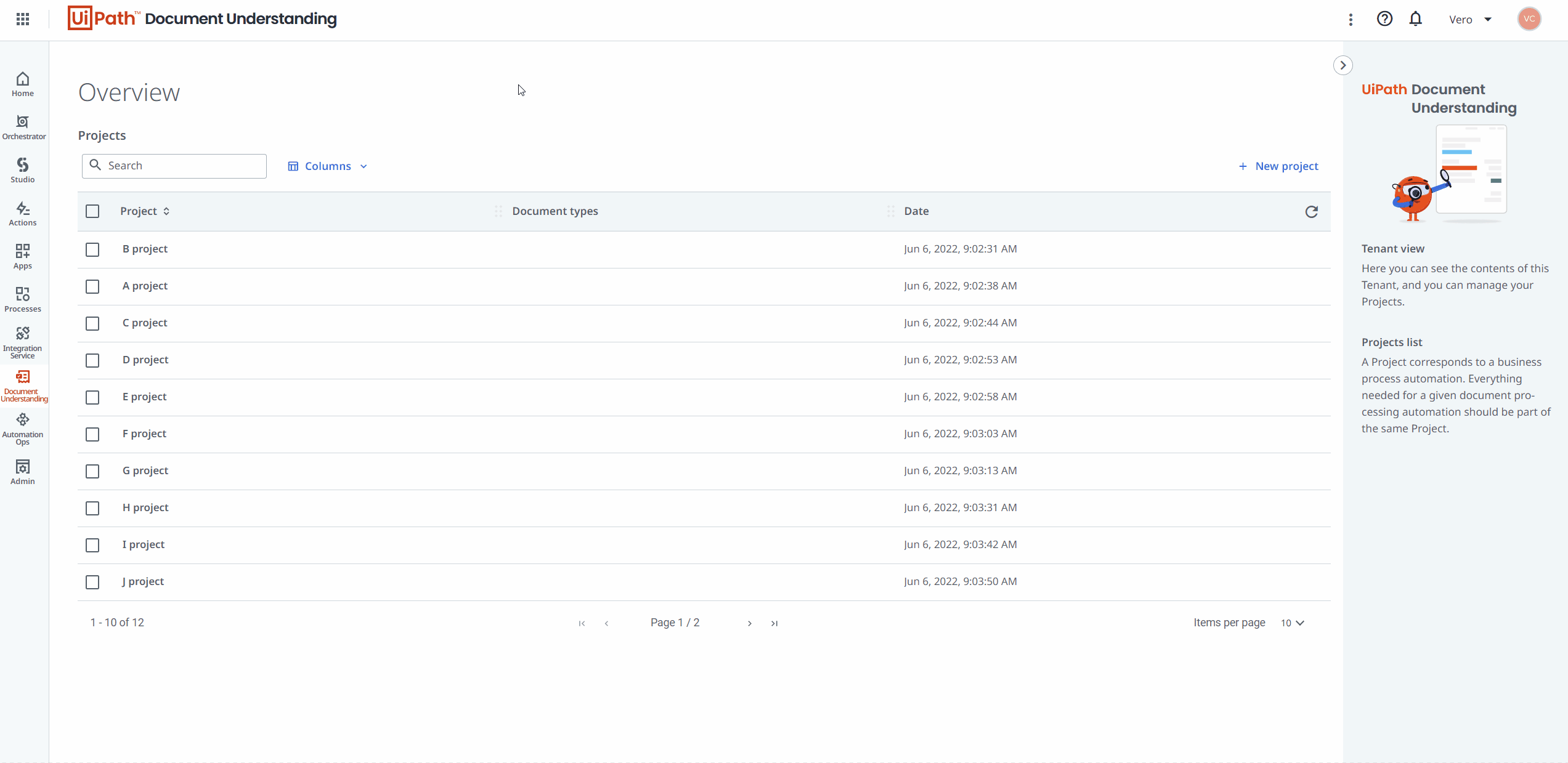The width and height of the screenshot is (1568, 763).
Task: Open Actions from sidebar
Action: 23,214
